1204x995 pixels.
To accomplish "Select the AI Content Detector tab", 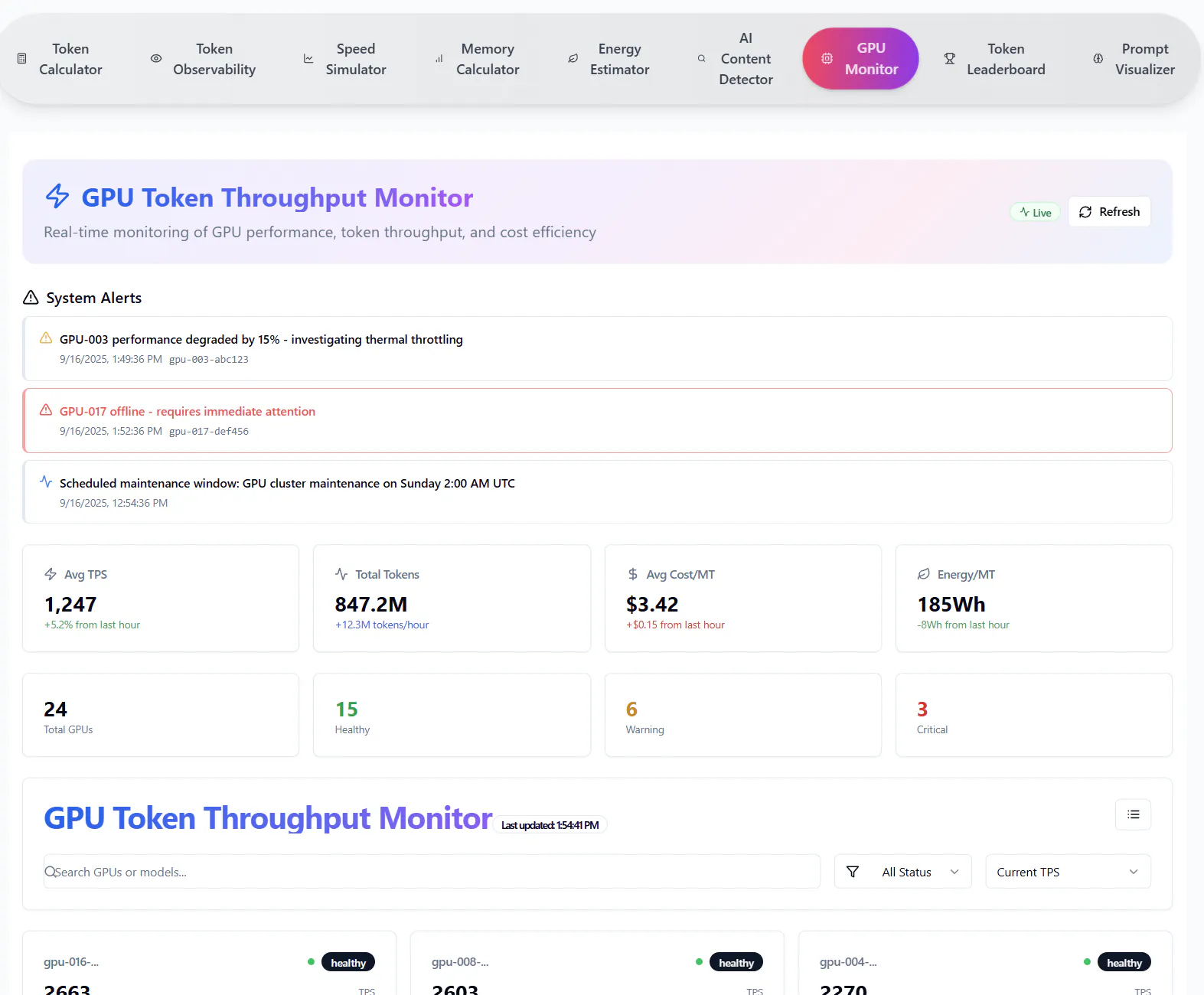I will click(736, 59).
